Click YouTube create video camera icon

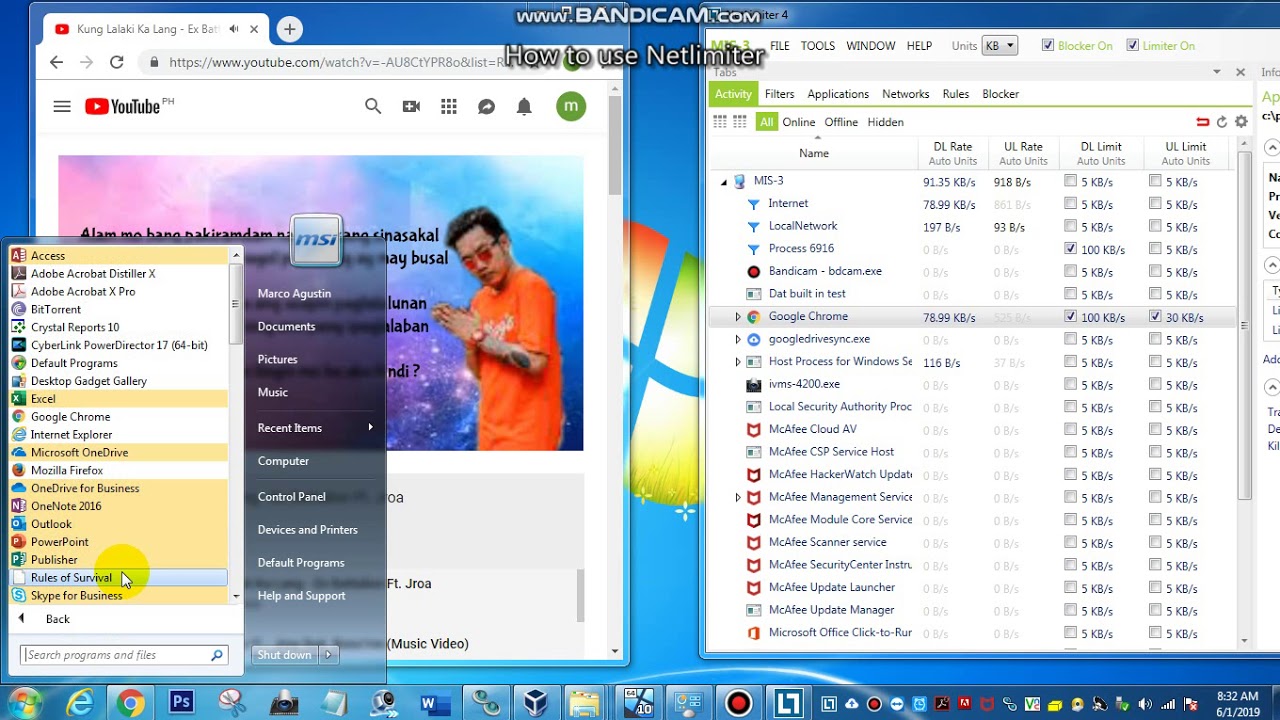pyautogui.click(x=411, y=107)
